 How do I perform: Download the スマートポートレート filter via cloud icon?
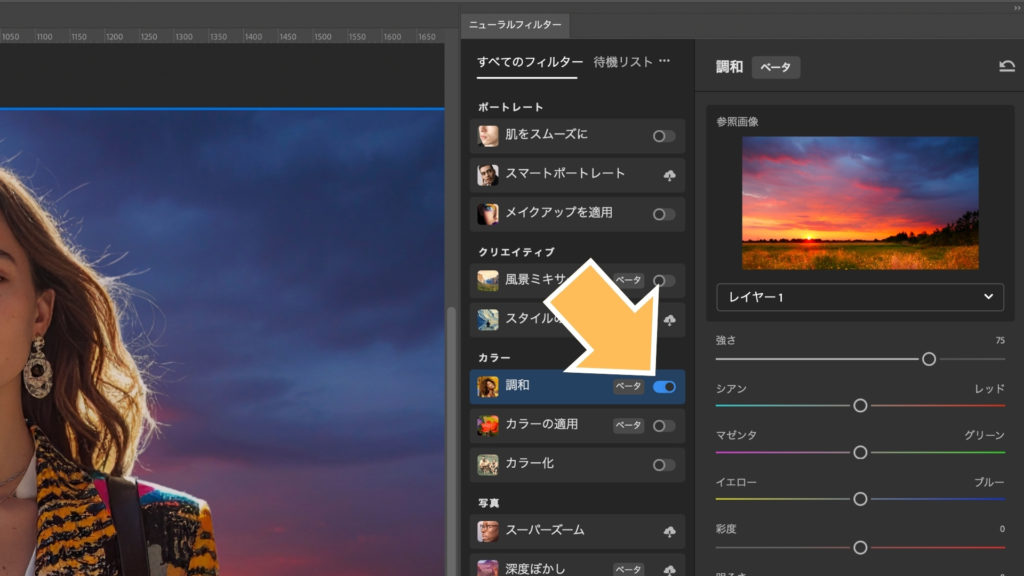[x=669, y=175]
